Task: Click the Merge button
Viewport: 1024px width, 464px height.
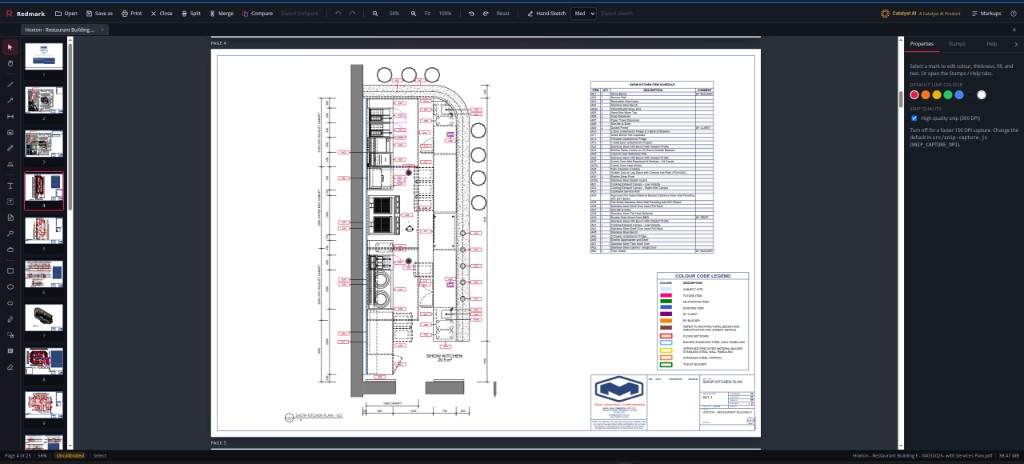Action: coord(221,13)
